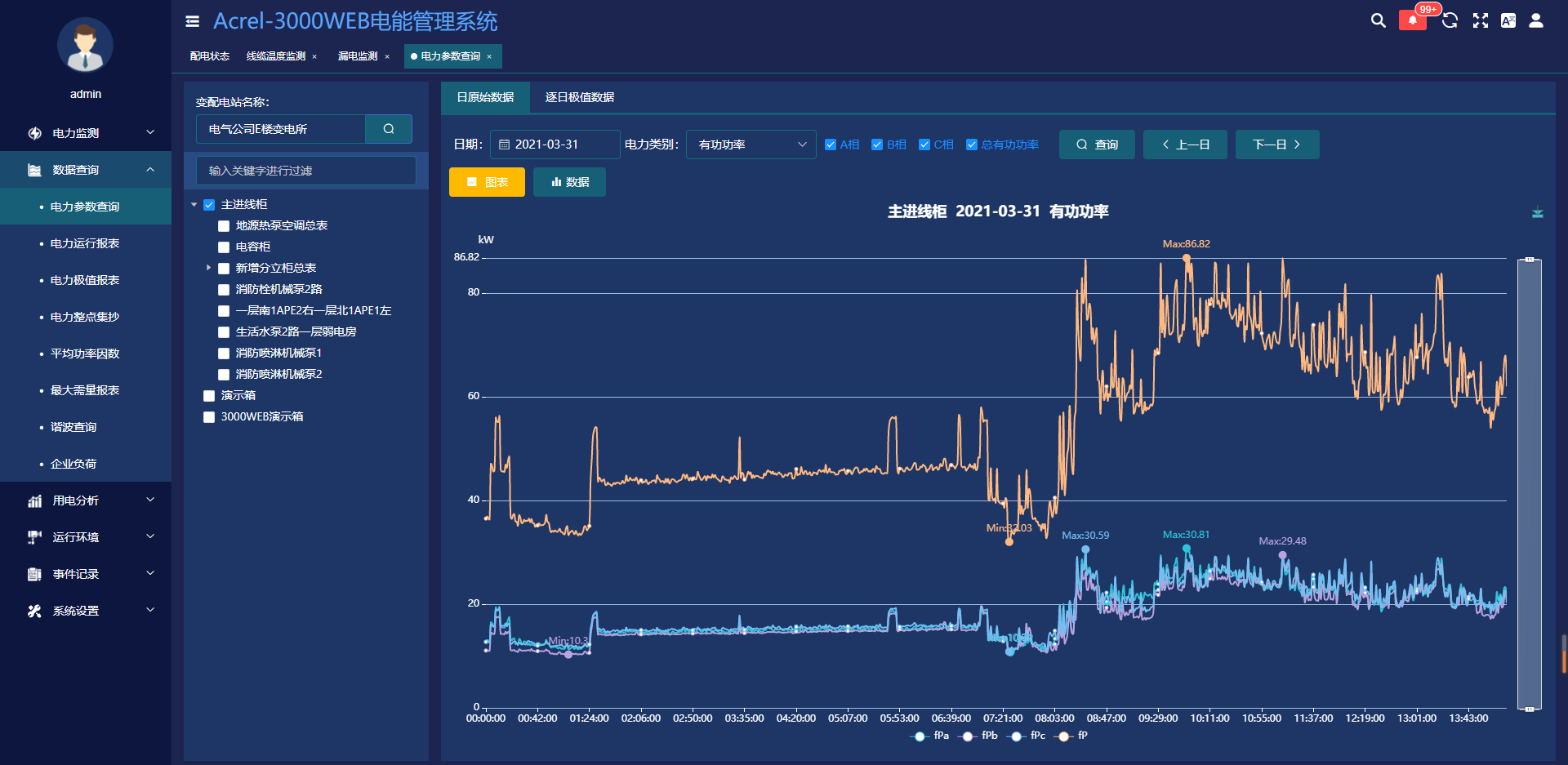Switch to the 逐日极值数据 tab

tap(579, 97)
